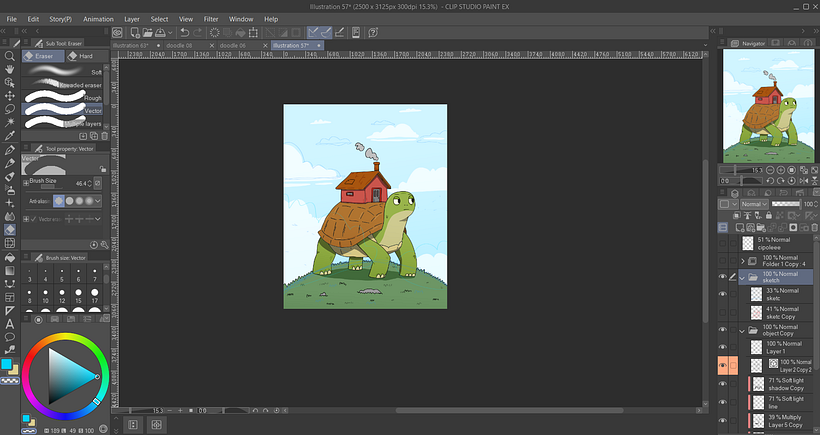Collapse the sketch folder
This screenshot has height=435, width=820.
(742, 278)
